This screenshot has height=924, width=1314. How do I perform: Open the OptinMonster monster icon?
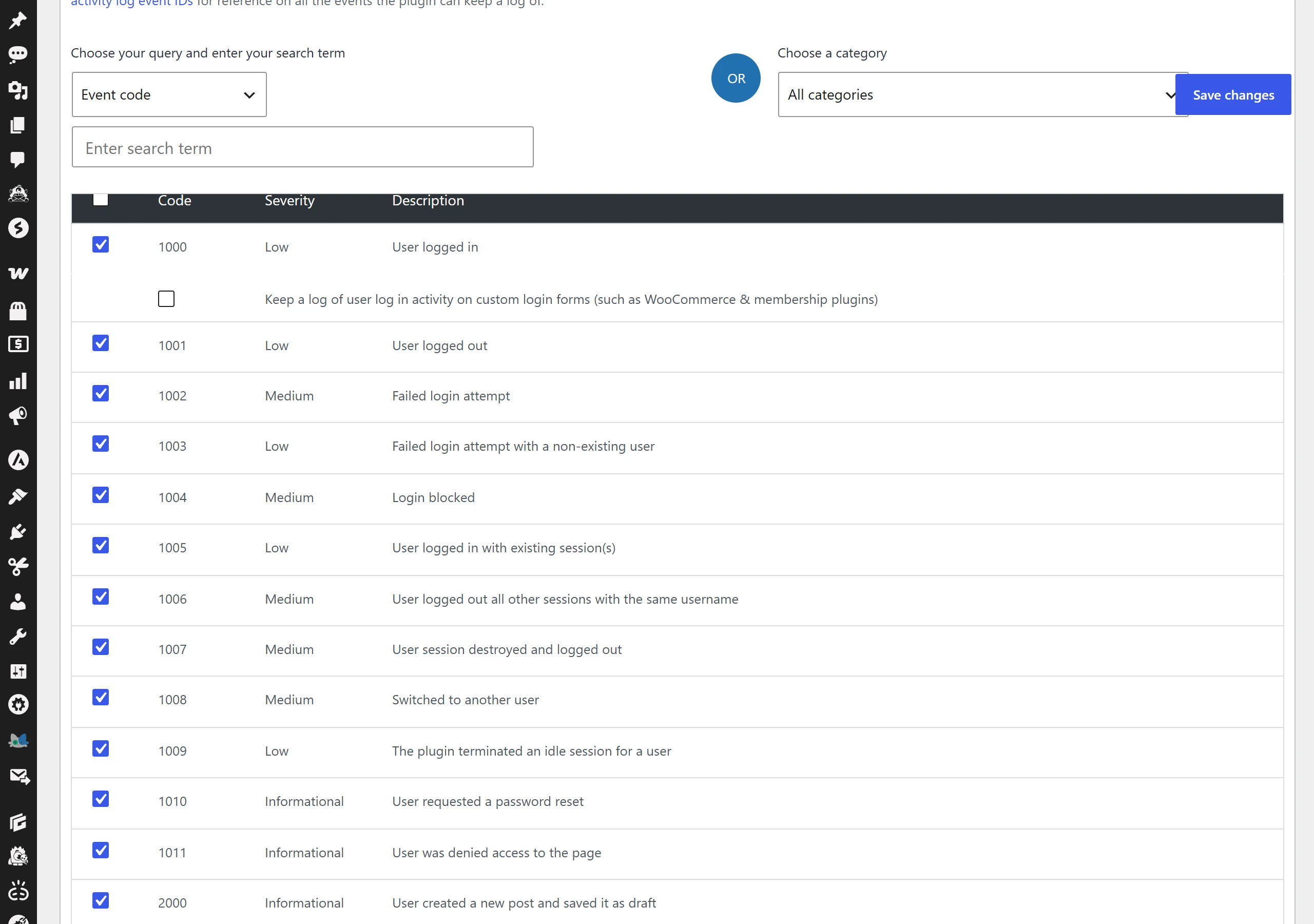(18, 194)
